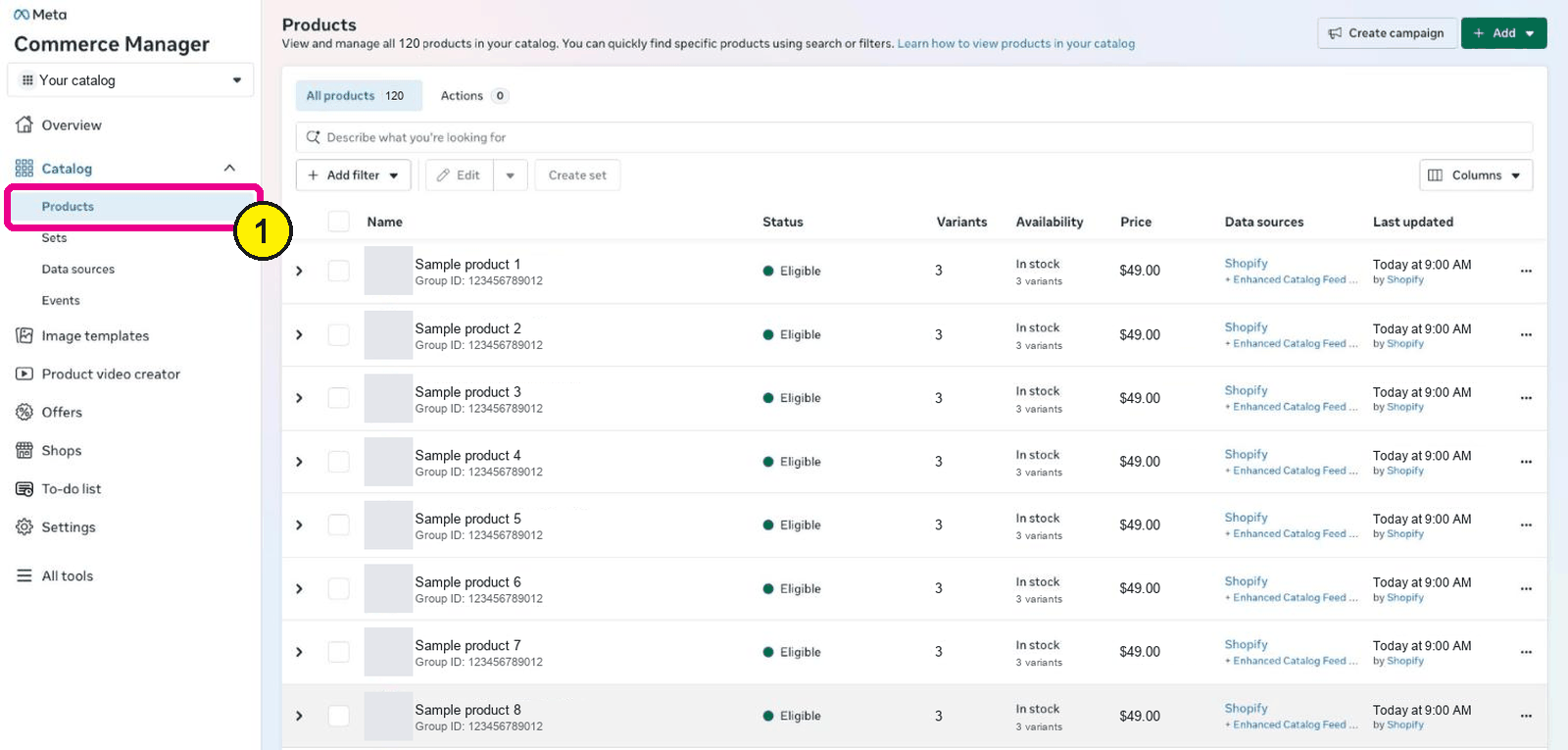Open the Edit dropdown arrow
Viewport: 1568px width, 750px height.
coord(511,175)
